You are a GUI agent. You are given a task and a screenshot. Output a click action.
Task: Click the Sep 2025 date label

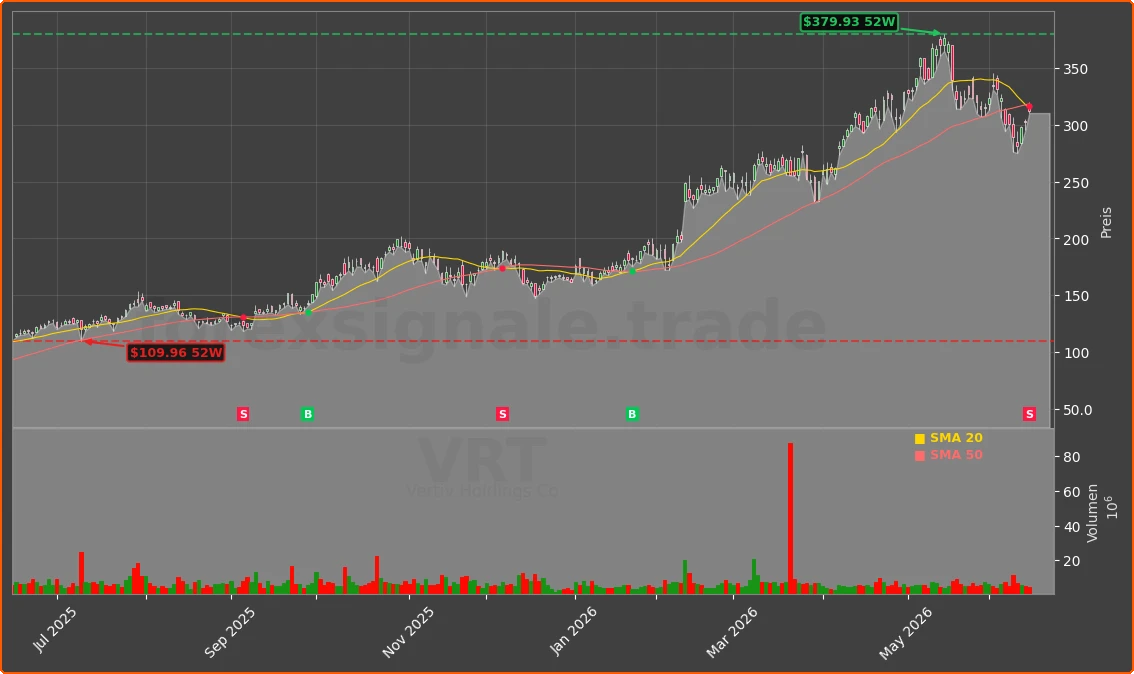pos(229,633)
